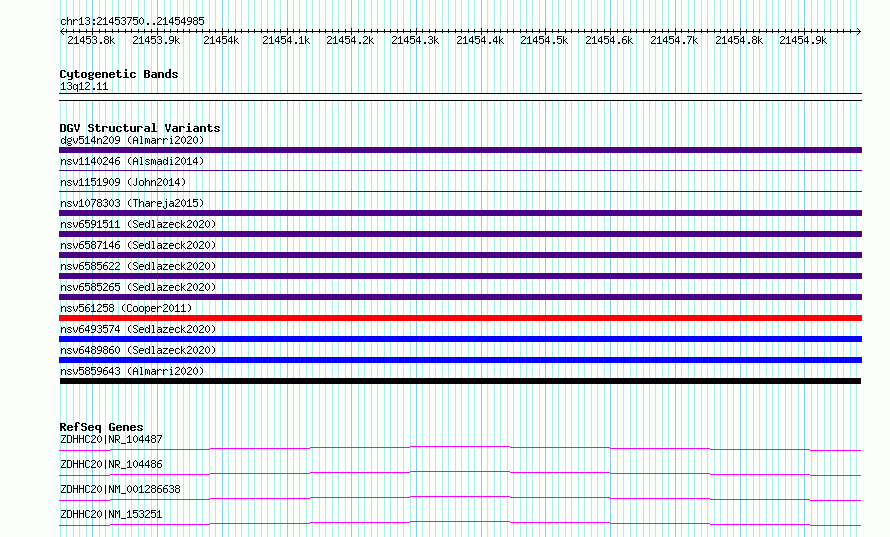Click the purple bar under dgv514n209
The height and width of the screenshot is (537, 890).
[x=460, y=150]
